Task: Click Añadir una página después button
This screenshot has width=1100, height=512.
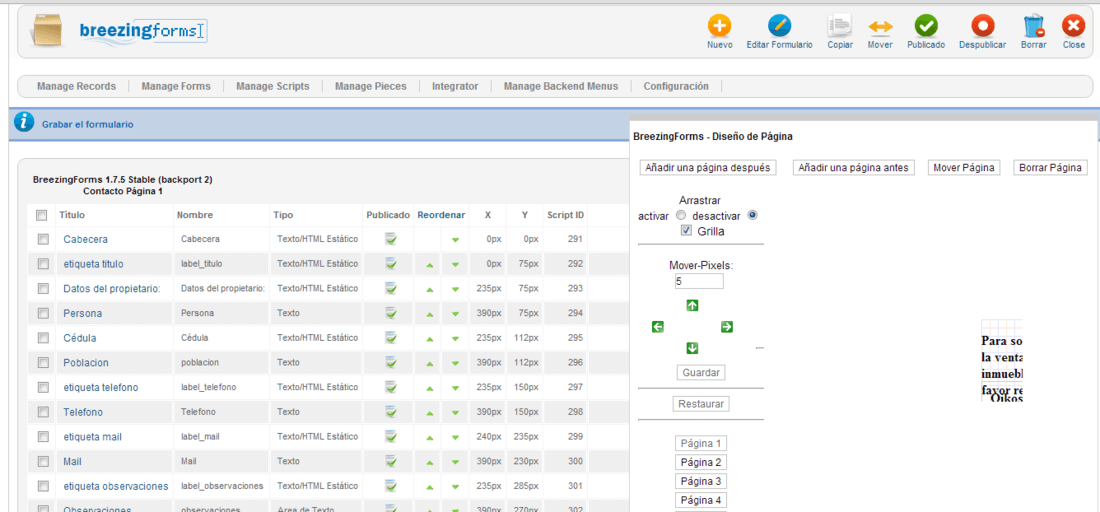Action: pos(708,168)
